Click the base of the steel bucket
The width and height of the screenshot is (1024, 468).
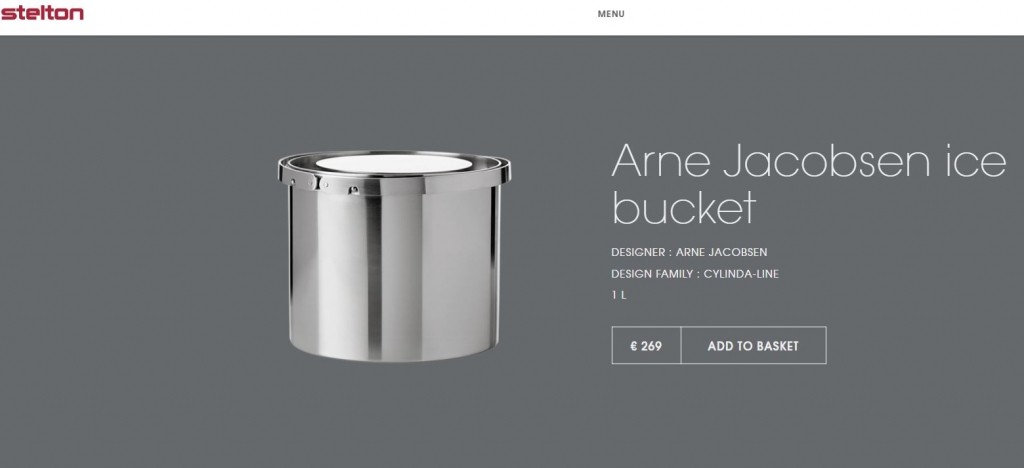pos(394,352)
